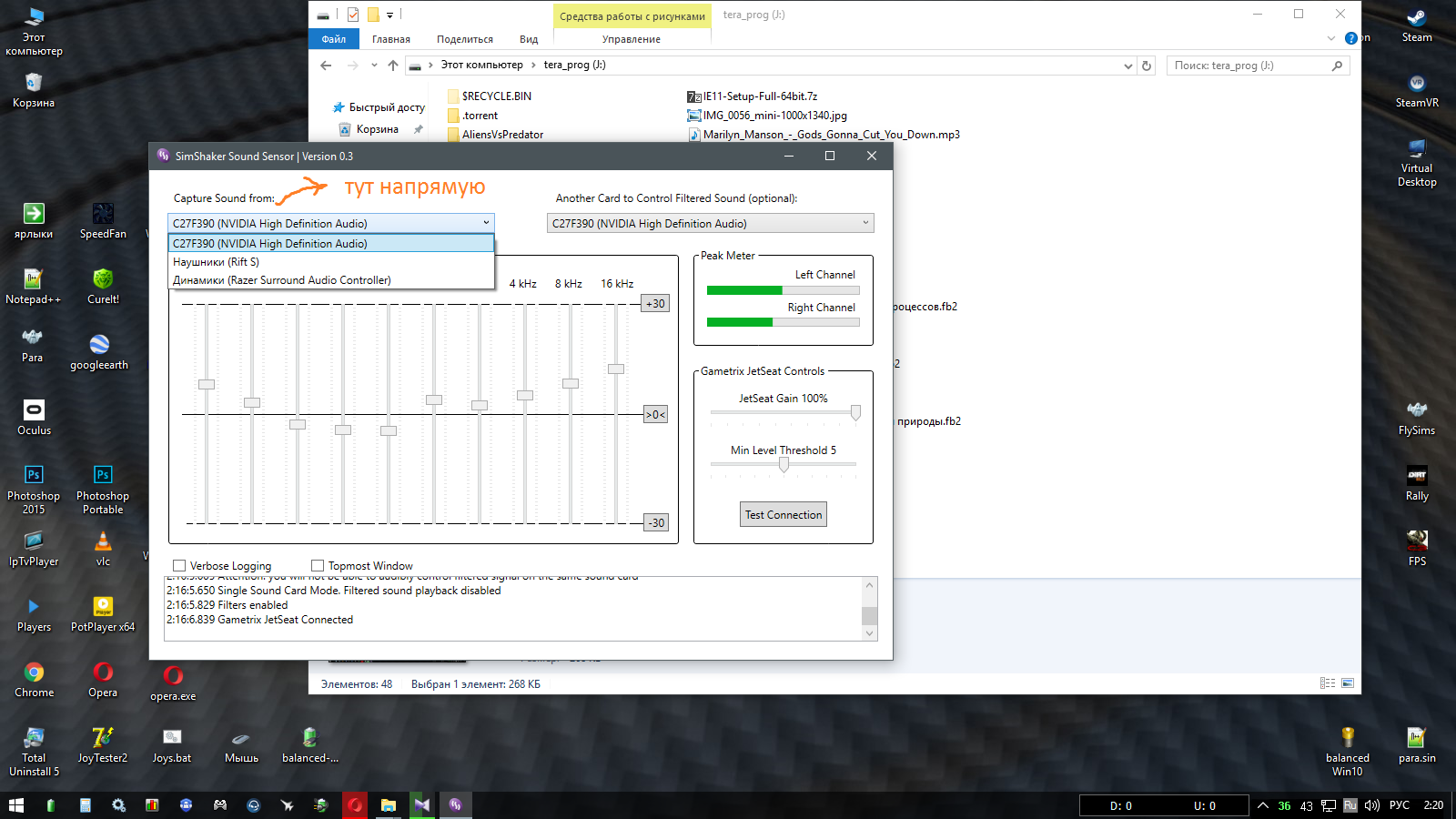Show hidden tray icons chevron

(1263, 805)
